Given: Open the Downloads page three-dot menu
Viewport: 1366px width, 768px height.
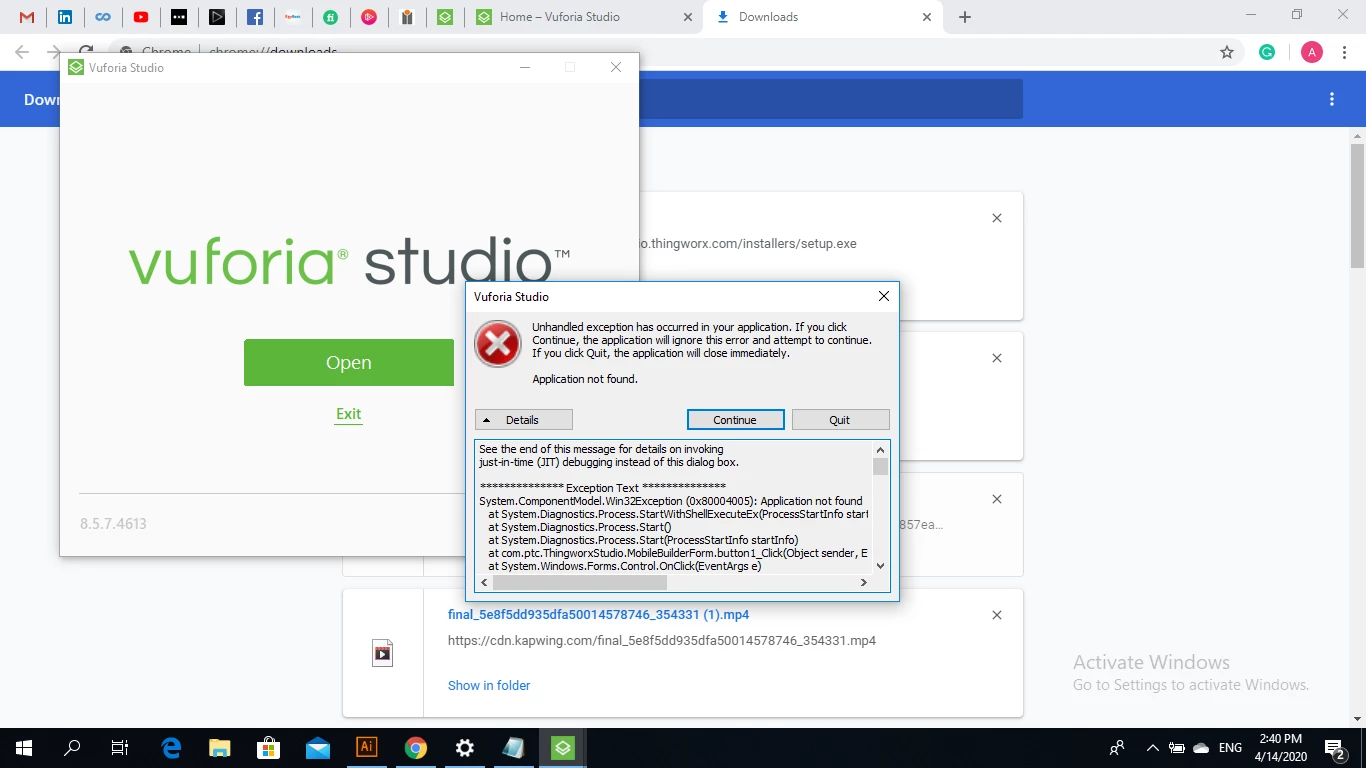Looking at the screenshot, I should (x=1332, y=99).
